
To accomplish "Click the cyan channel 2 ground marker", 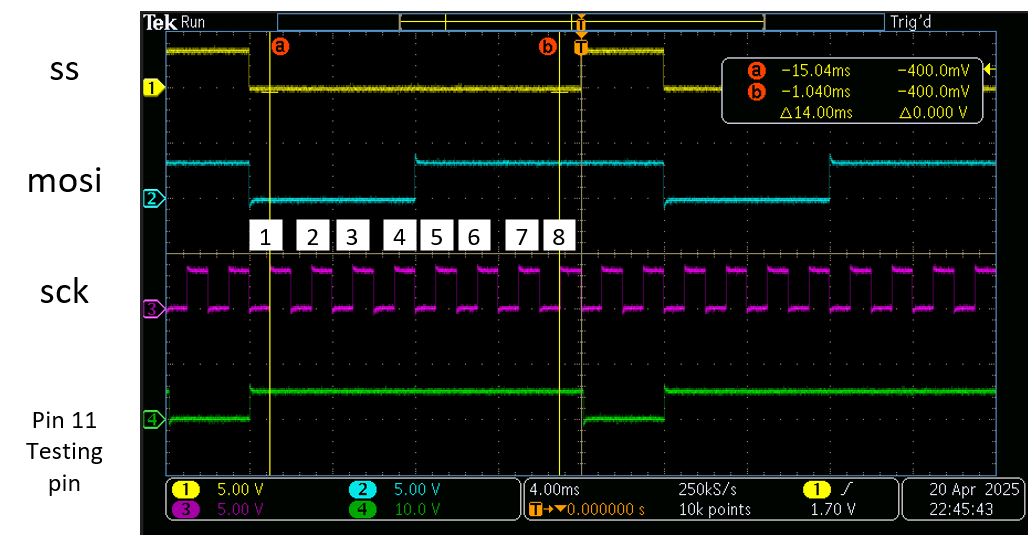I will click(x=152, y=199).
